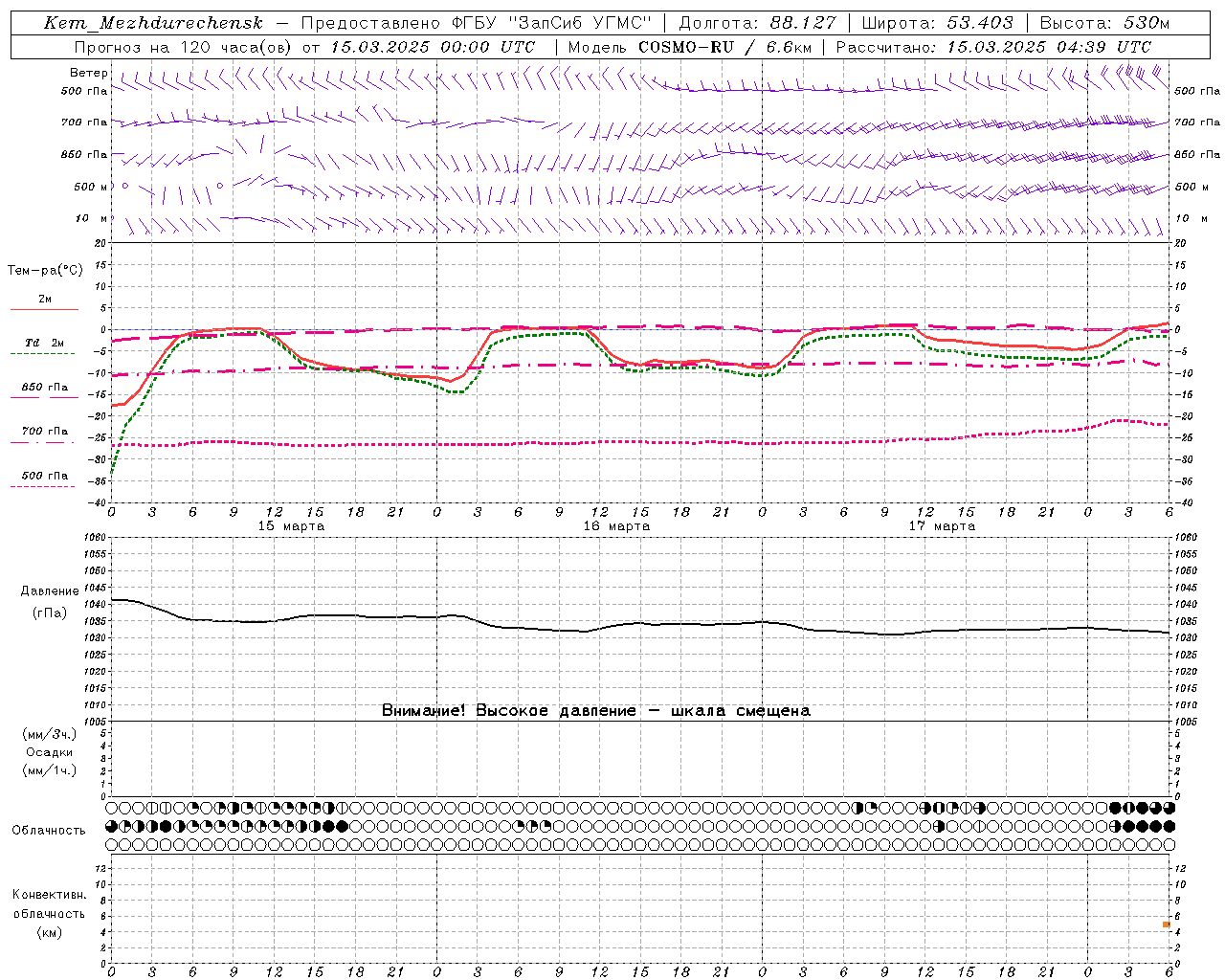The width and height of the screenshot is (1225, 980).
Task: Click the 'Давление' pressure panel label
Action: (x=50, y=591)
